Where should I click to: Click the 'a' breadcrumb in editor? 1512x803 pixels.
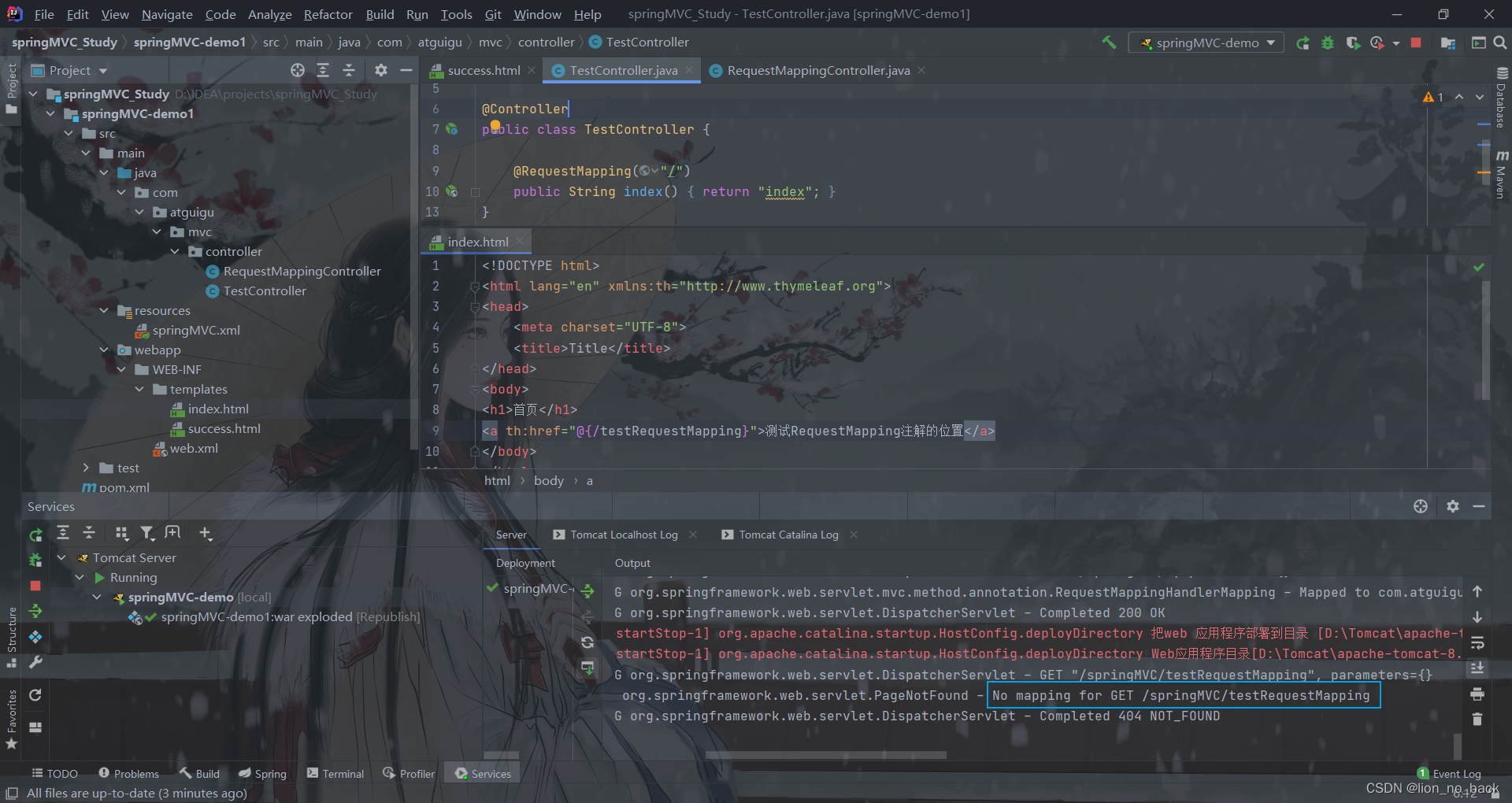[590, 480]
